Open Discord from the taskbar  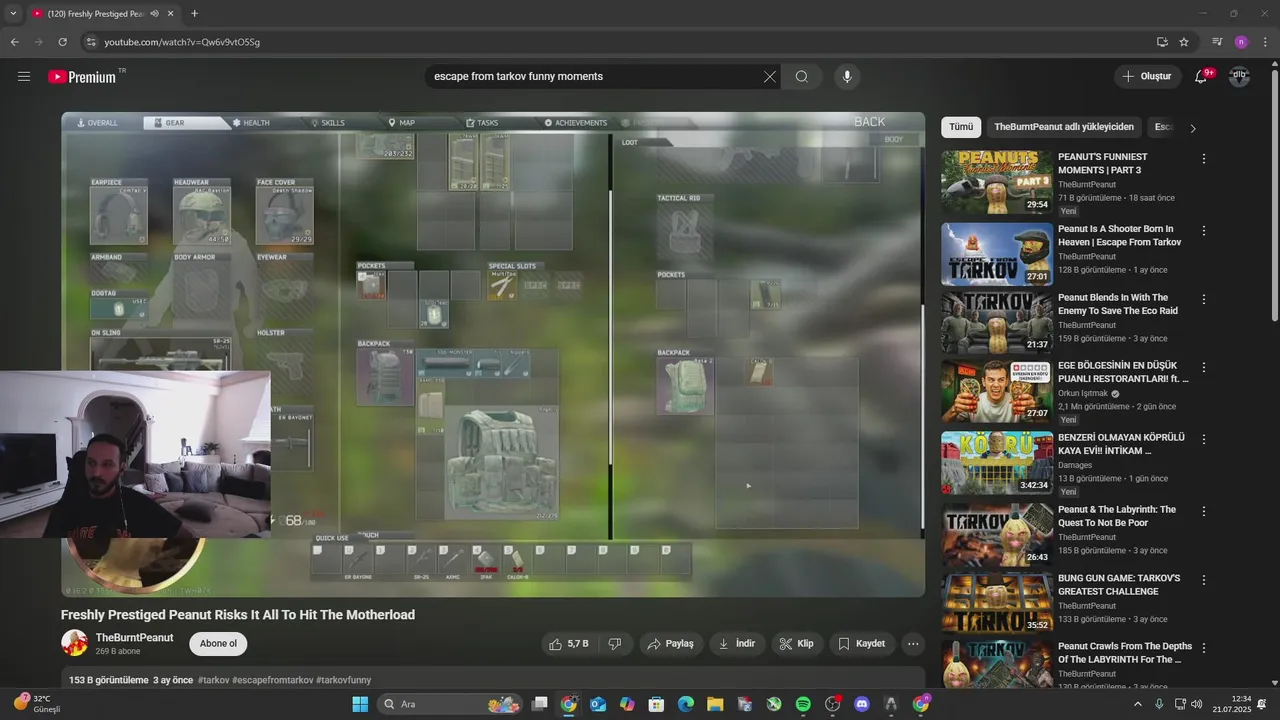(x=862, y=704)
